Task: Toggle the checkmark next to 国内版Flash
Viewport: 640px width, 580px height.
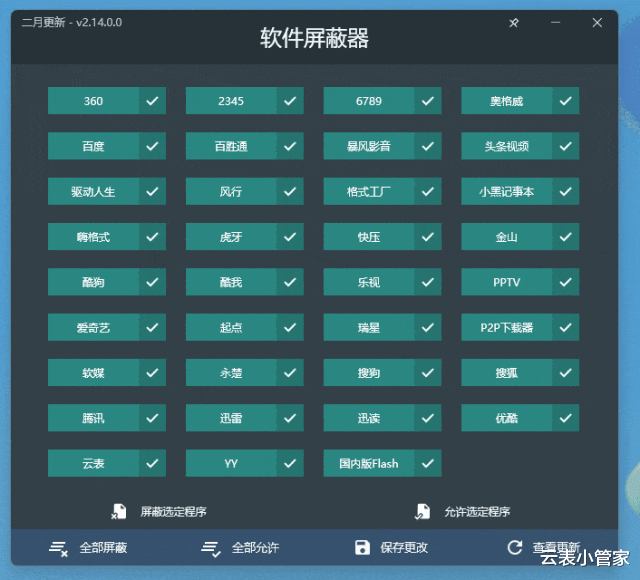Action: [x=428, y=463]
